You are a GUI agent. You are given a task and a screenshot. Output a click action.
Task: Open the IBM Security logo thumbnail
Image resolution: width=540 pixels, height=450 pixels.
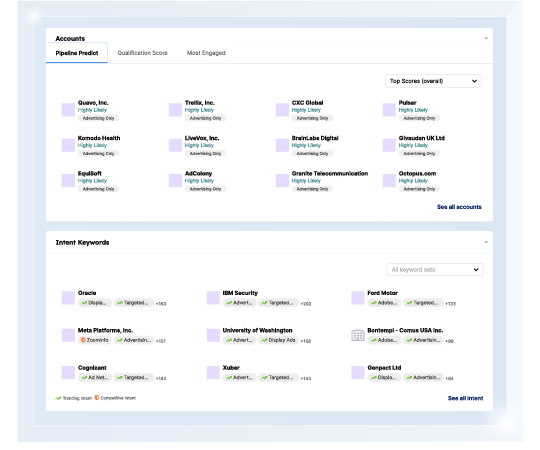[x=213, y=298]
